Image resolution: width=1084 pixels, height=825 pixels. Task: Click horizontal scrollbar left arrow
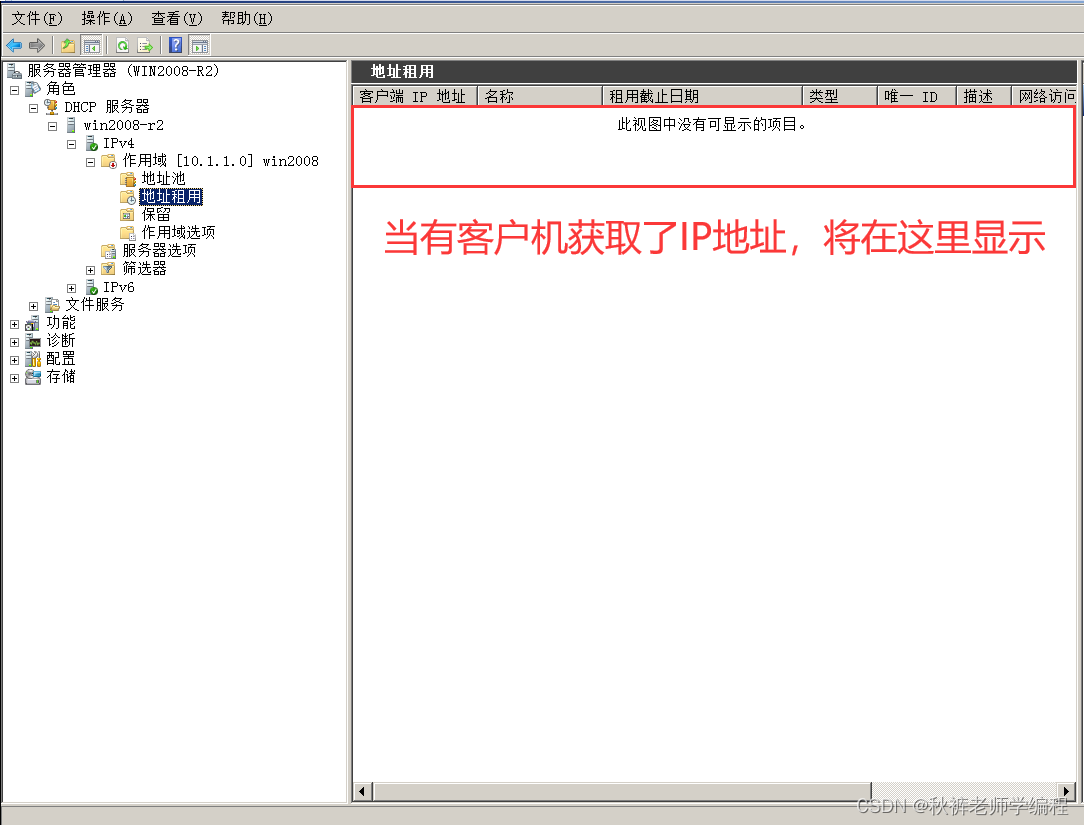click(x=363, y=791)
